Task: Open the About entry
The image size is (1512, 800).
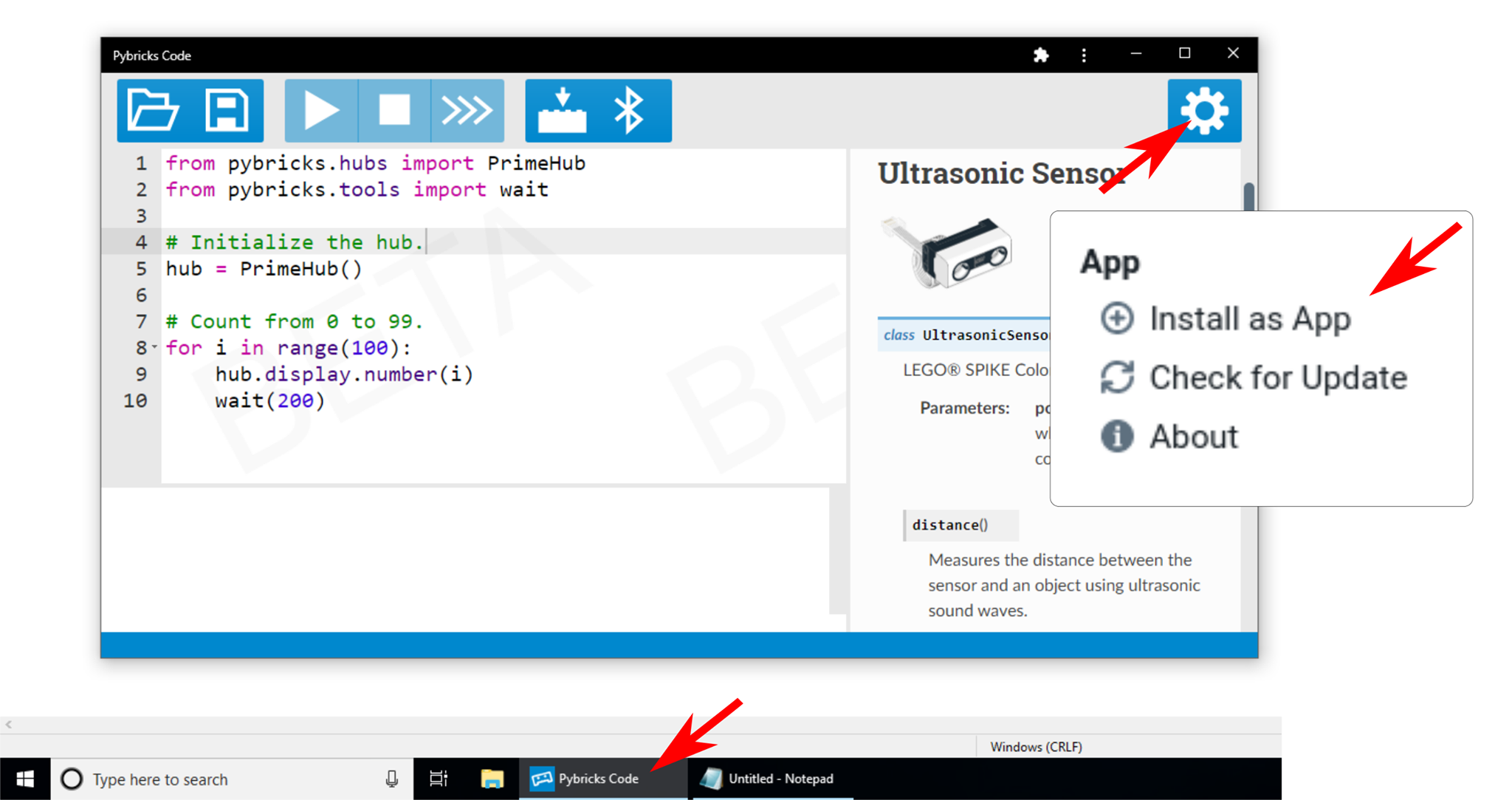Action: point(1169,437)
